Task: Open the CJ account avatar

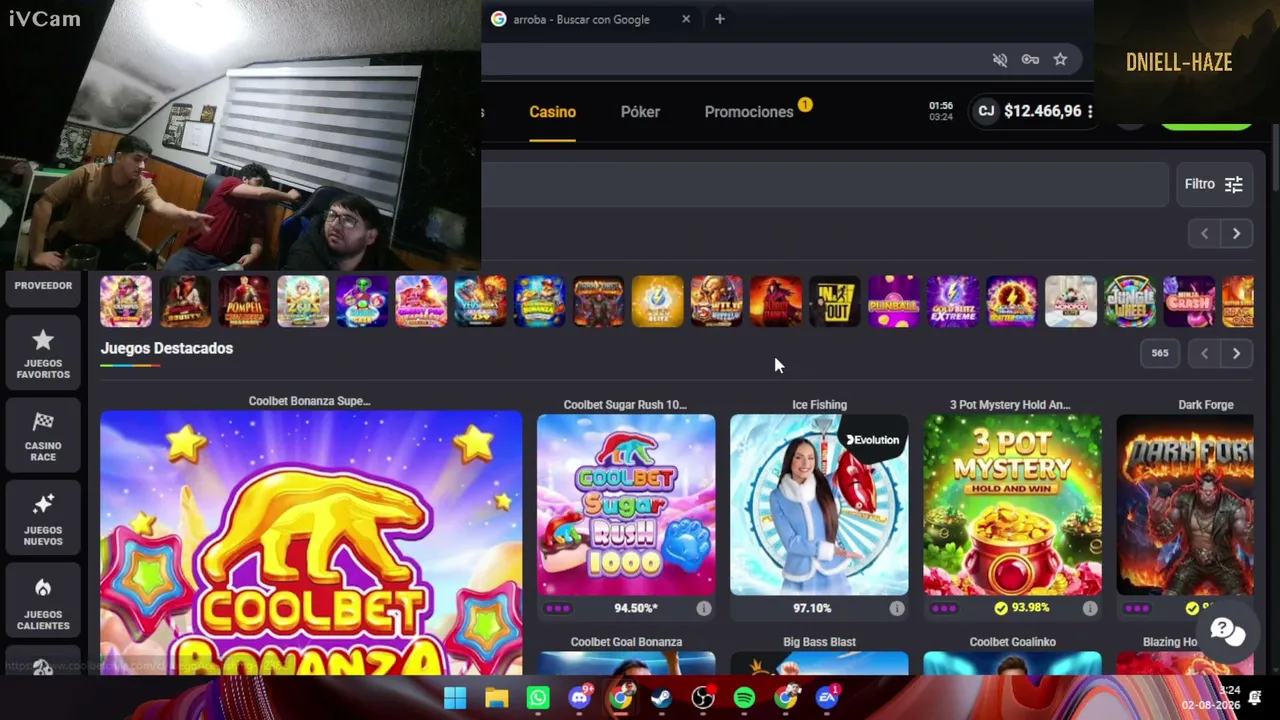Action: tap(986, 111)
